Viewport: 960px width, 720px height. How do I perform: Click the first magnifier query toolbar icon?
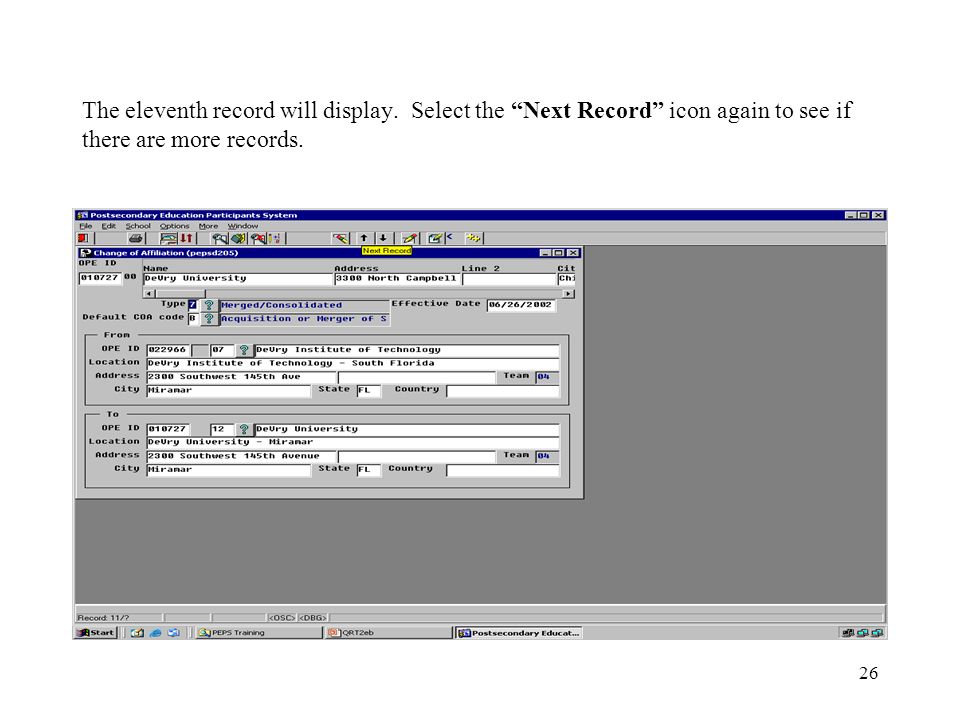click(220, 238)
